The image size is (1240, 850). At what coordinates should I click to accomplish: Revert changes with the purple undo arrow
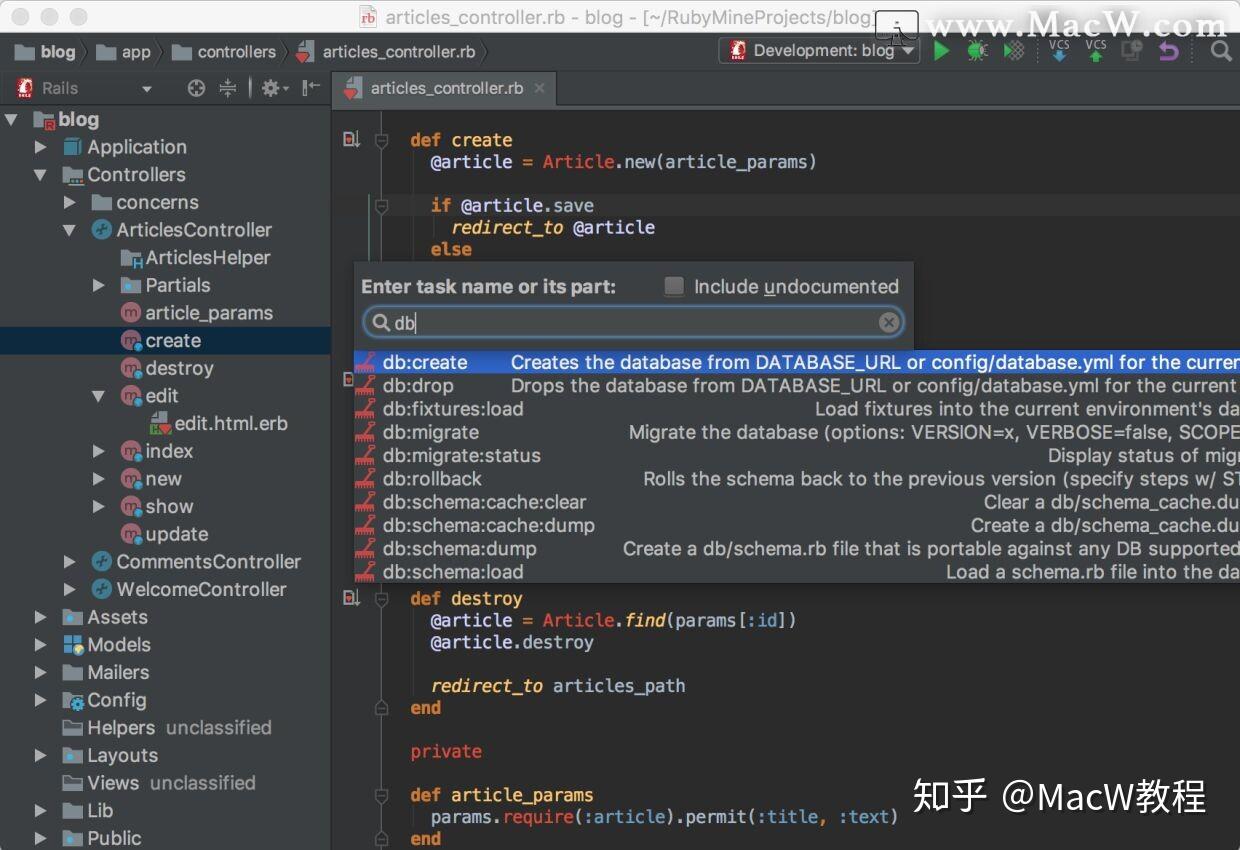coord(1168,51)
